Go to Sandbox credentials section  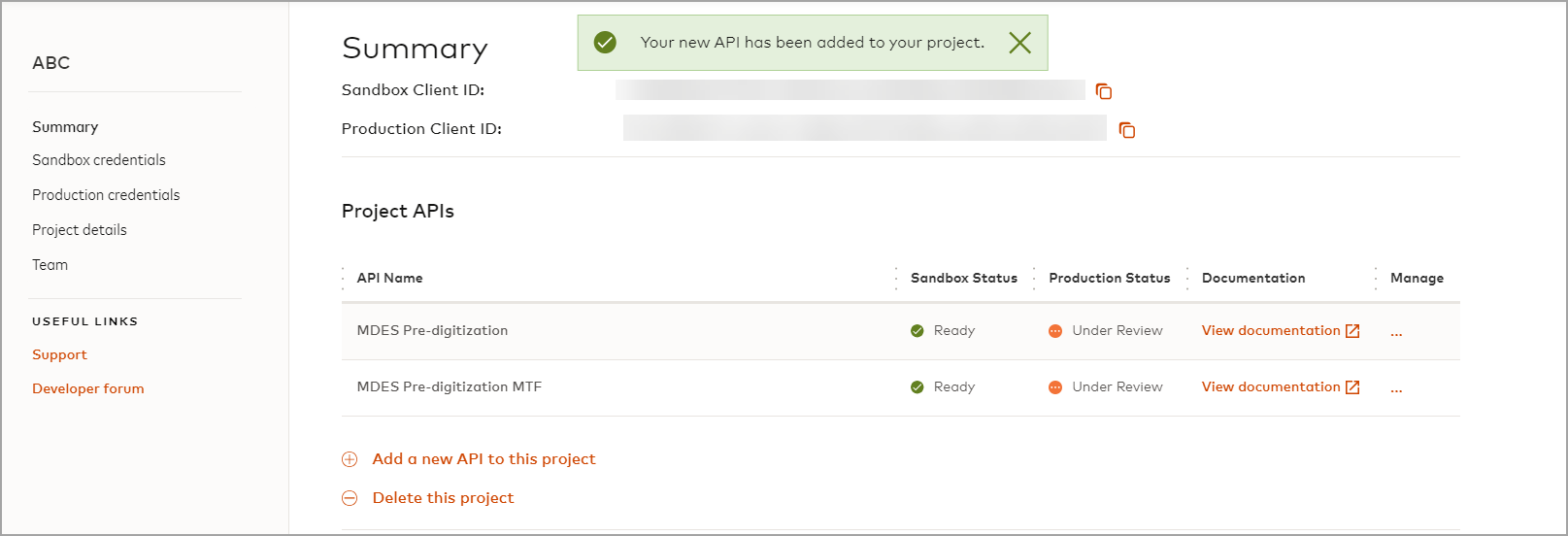(x=99, y=160)
